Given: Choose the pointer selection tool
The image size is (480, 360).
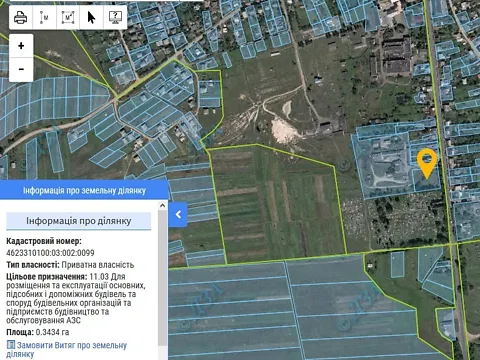Looking at the screenshot, I should tap(91, 17).
